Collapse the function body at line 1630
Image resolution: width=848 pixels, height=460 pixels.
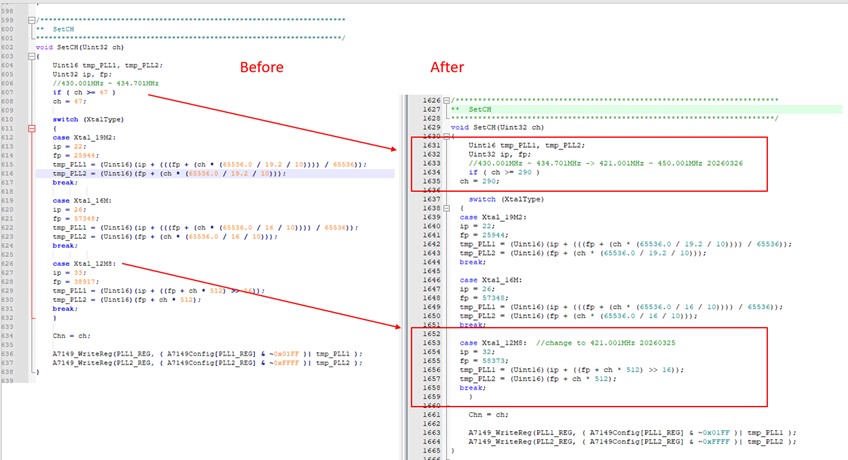447,137
